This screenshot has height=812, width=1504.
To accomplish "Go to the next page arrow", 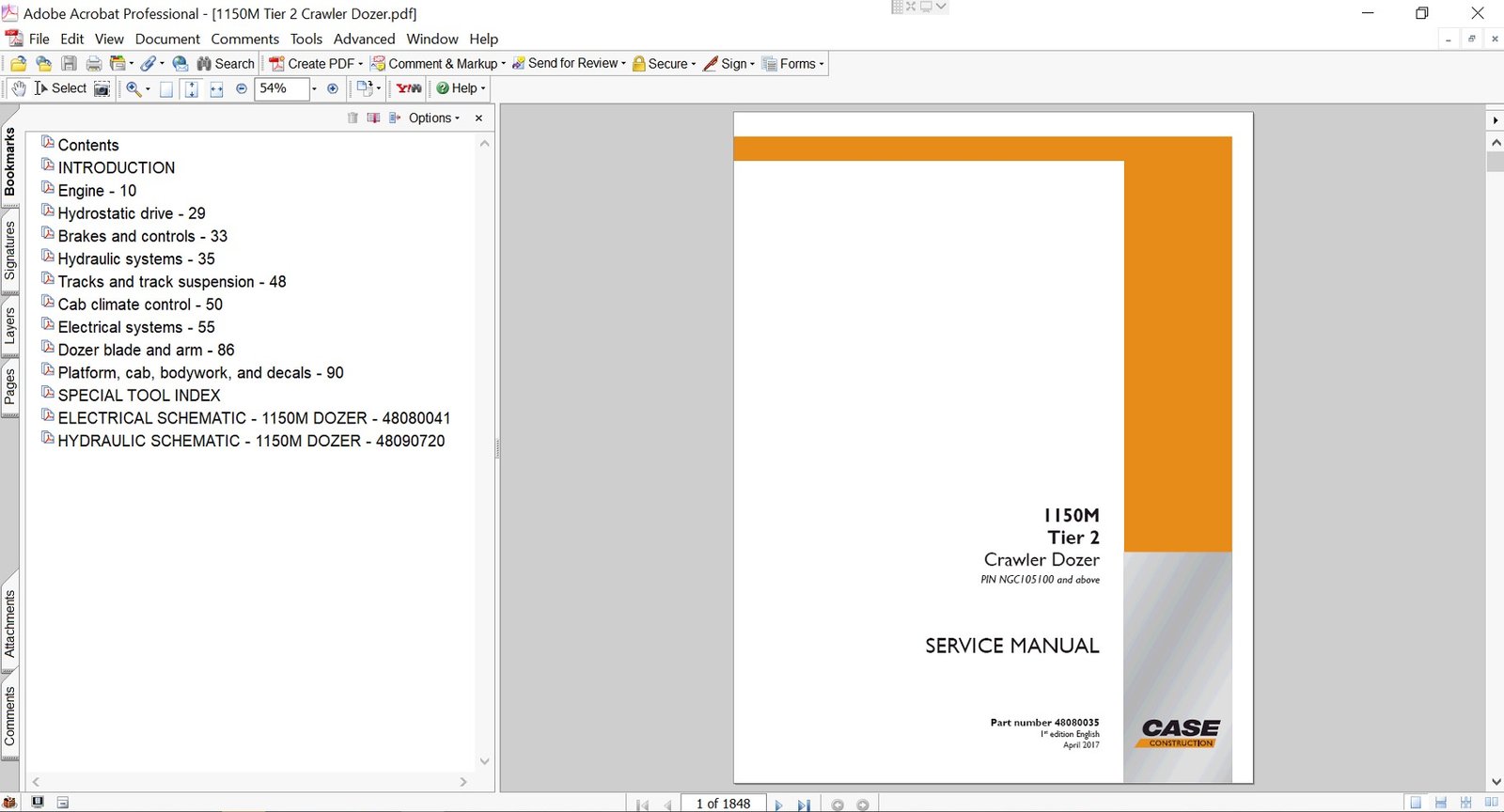I will coord(778,804).
